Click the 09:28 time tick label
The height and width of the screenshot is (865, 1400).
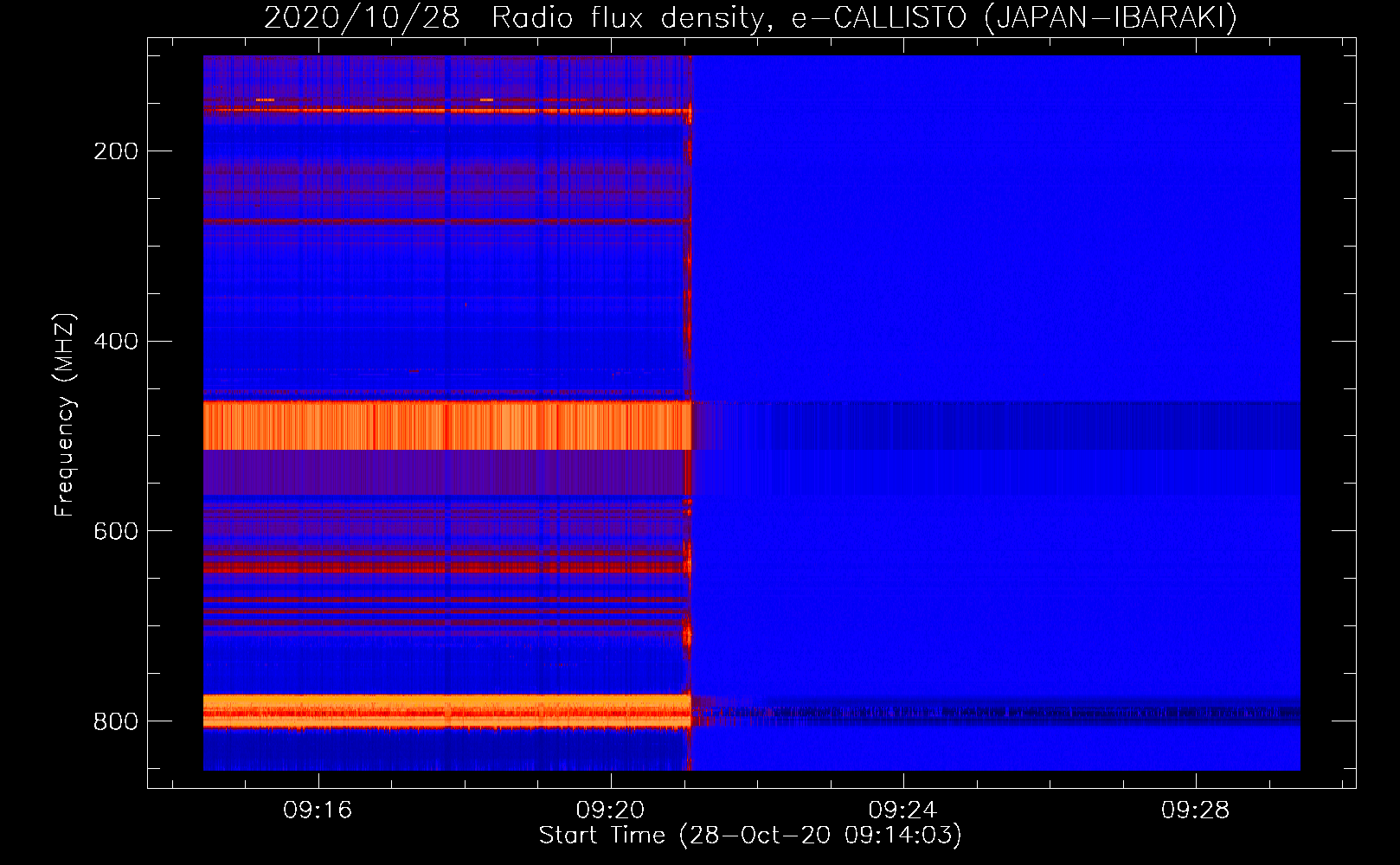pos(1195,810)
